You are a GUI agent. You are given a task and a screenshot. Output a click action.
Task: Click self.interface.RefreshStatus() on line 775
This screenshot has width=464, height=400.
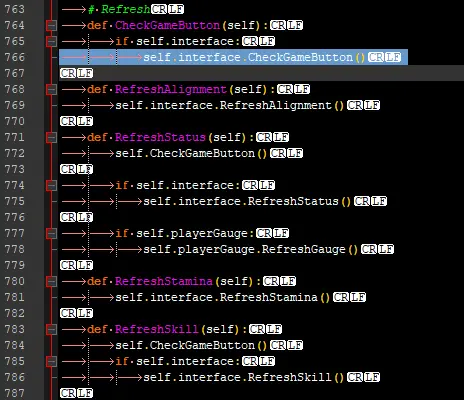click(247, 201)
